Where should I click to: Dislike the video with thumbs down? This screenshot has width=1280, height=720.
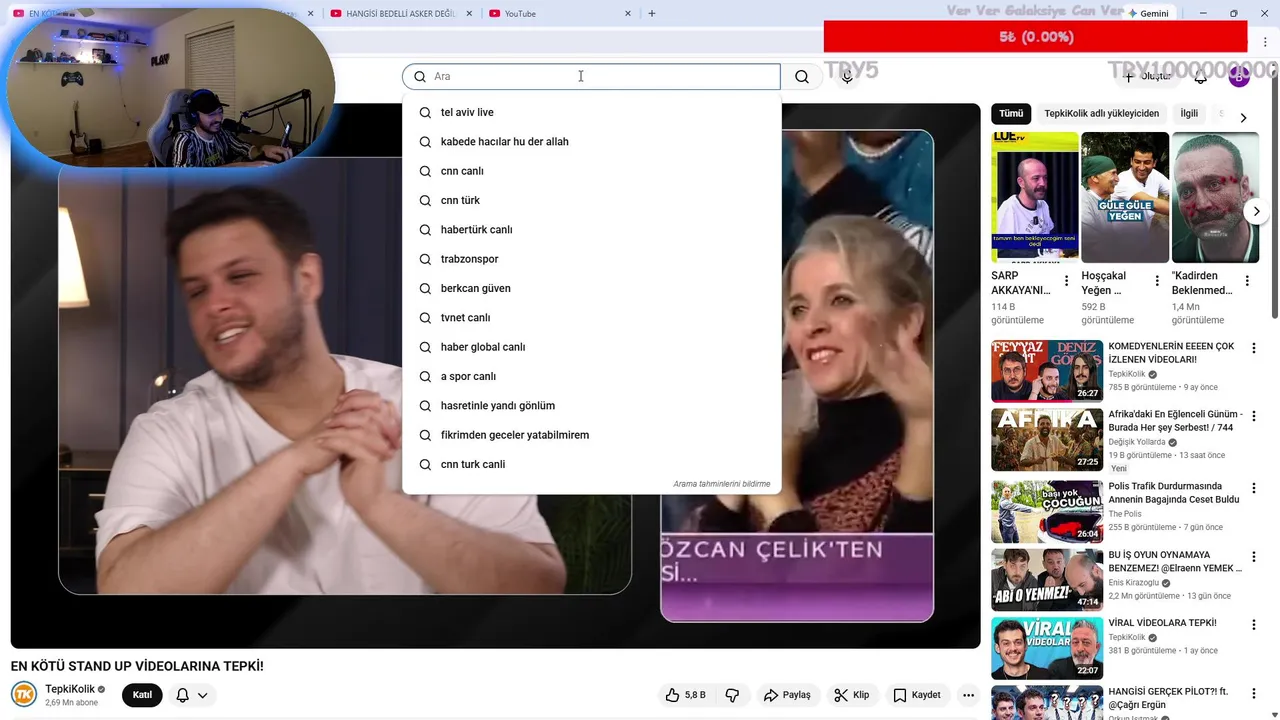732,695
